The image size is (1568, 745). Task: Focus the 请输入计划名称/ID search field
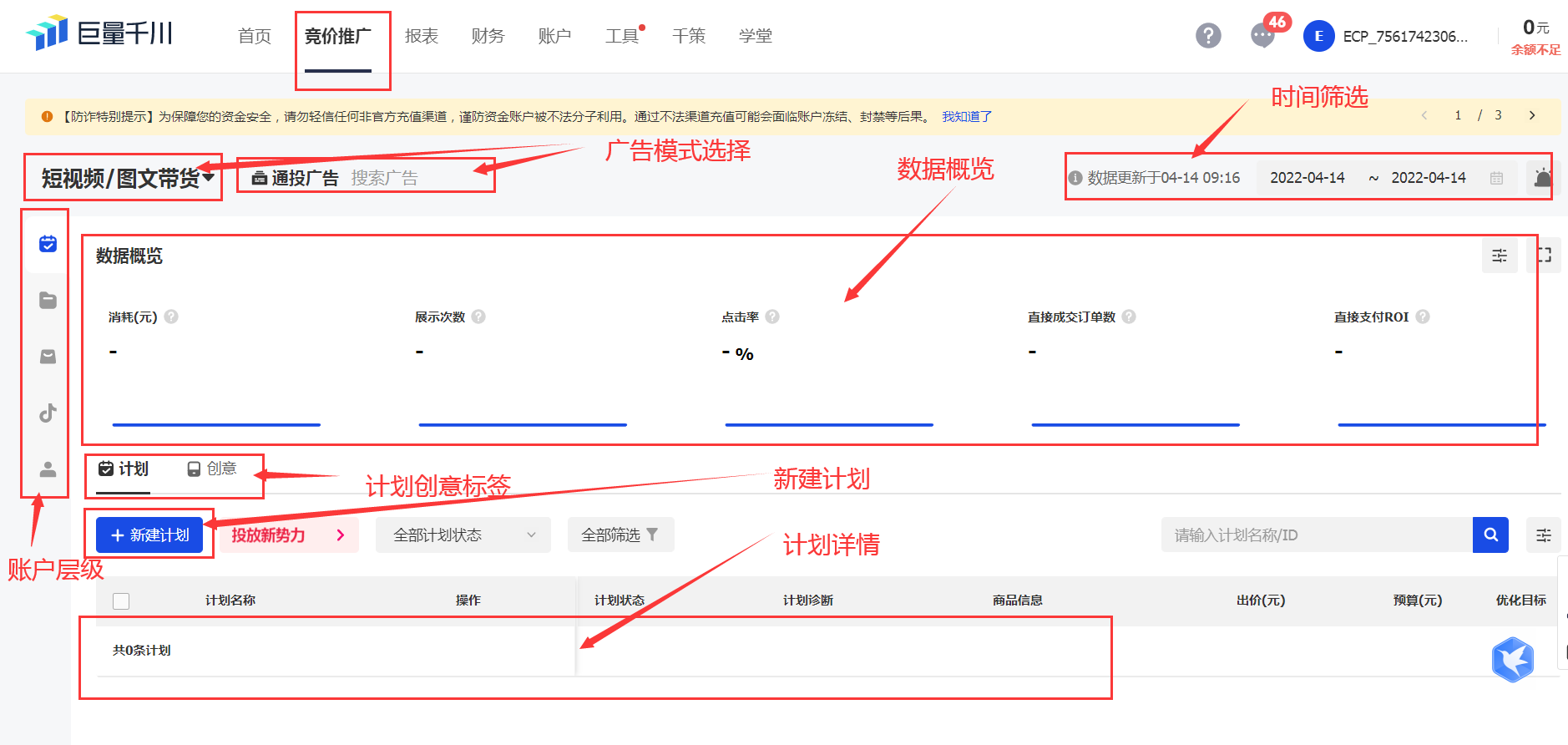(1317, 535)
